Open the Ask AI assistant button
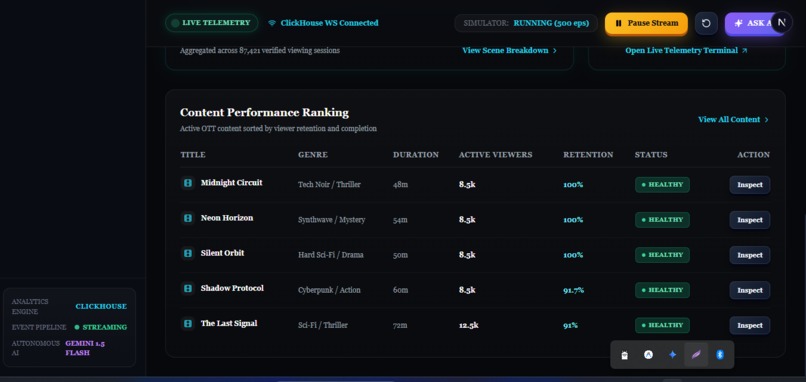This screenshot has width=806, height=382. click(754, 23)
